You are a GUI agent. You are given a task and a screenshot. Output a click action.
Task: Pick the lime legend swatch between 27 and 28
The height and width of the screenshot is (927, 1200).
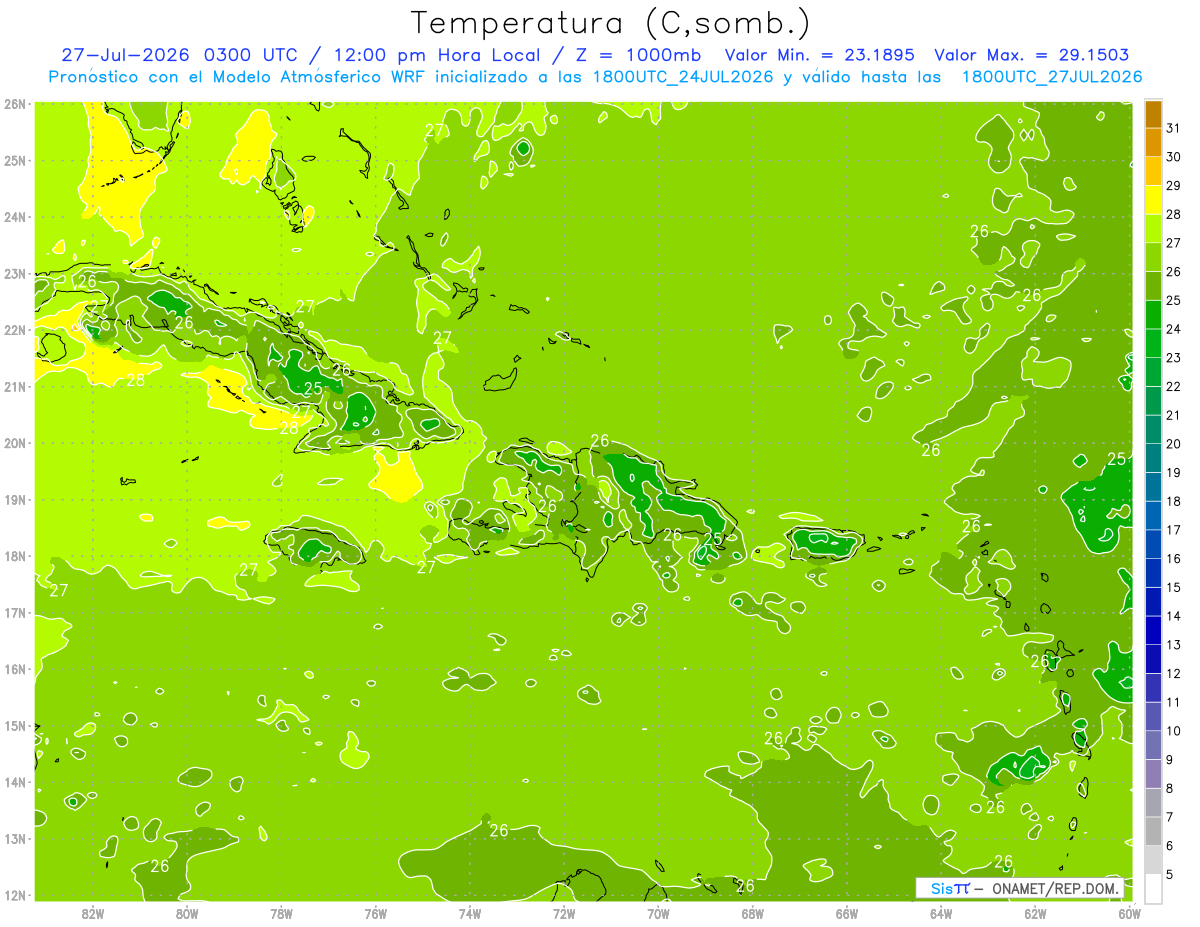point(1153,228)
